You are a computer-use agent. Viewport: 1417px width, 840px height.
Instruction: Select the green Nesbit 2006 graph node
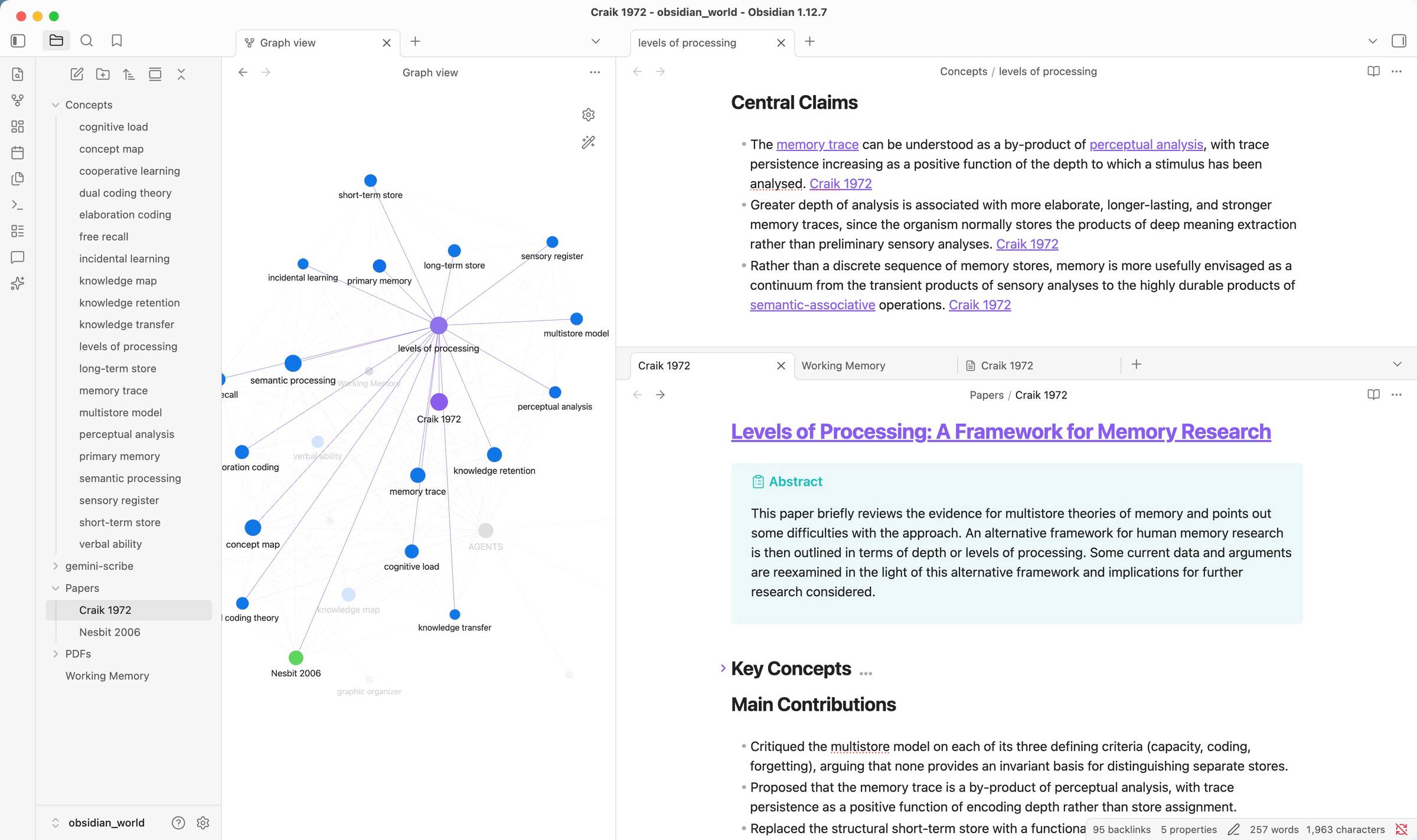point(296,658)
